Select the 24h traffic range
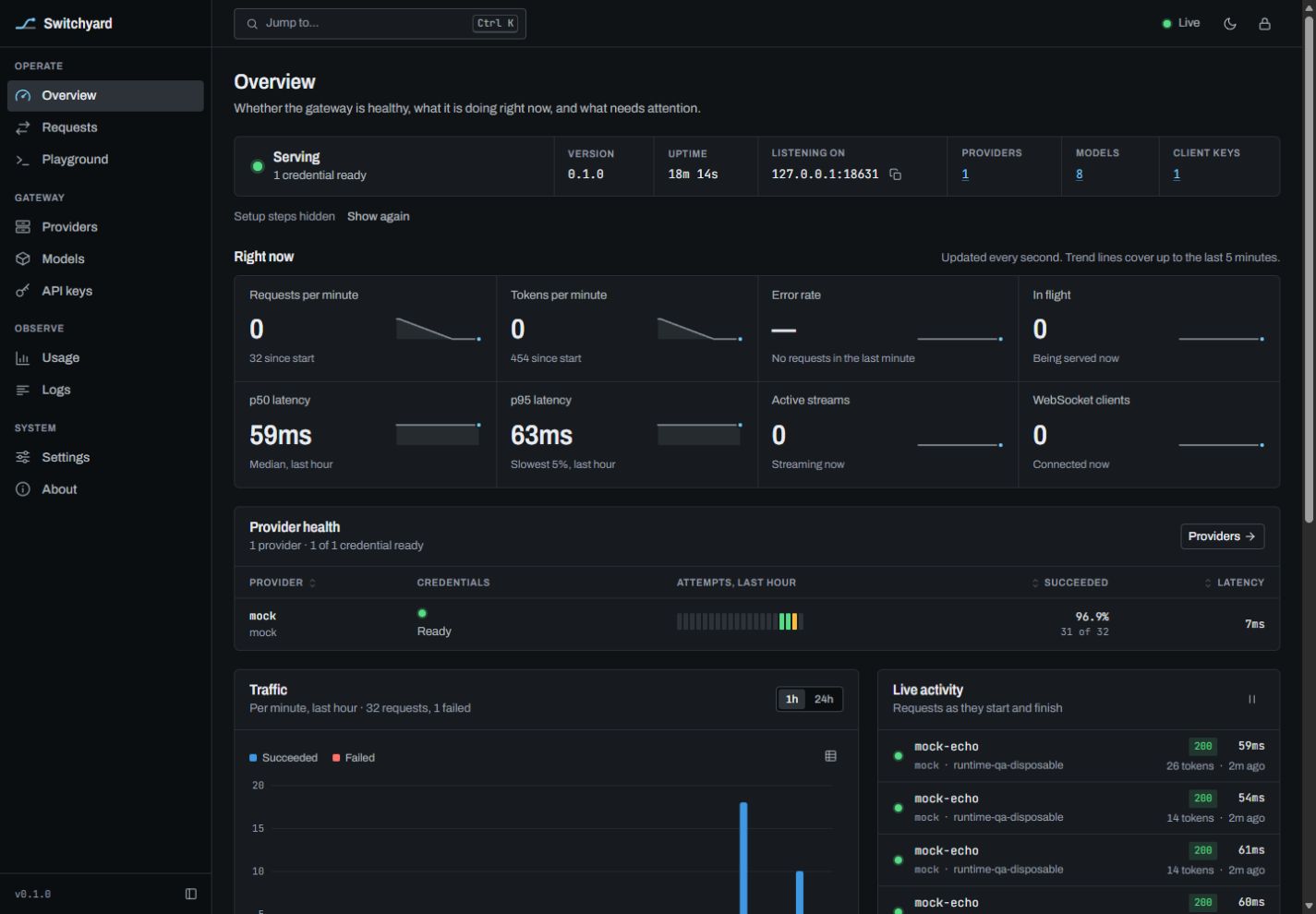The image size is (1316, 914). [x=824, y=699]
